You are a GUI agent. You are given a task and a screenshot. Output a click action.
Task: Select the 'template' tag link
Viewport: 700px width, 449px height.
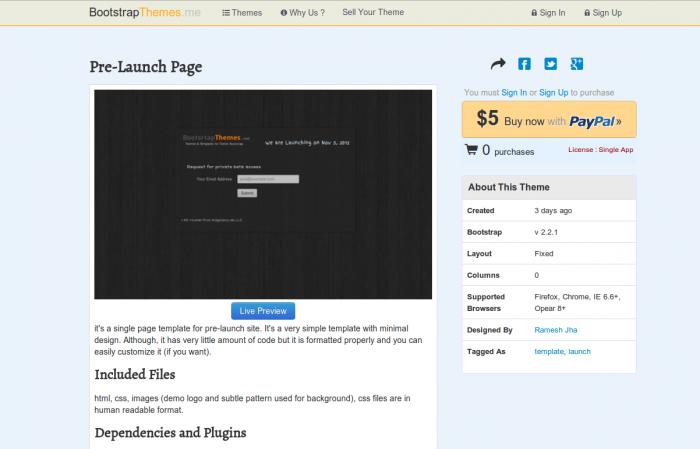pyautogui.click(x=549, y=352)
